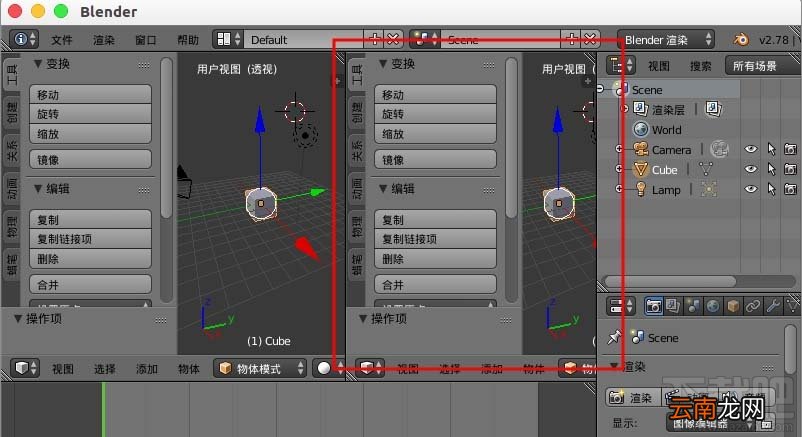This screenshot has width=802, height=437.
Task: Open the 帮助 menu
Action: point(188,40)
